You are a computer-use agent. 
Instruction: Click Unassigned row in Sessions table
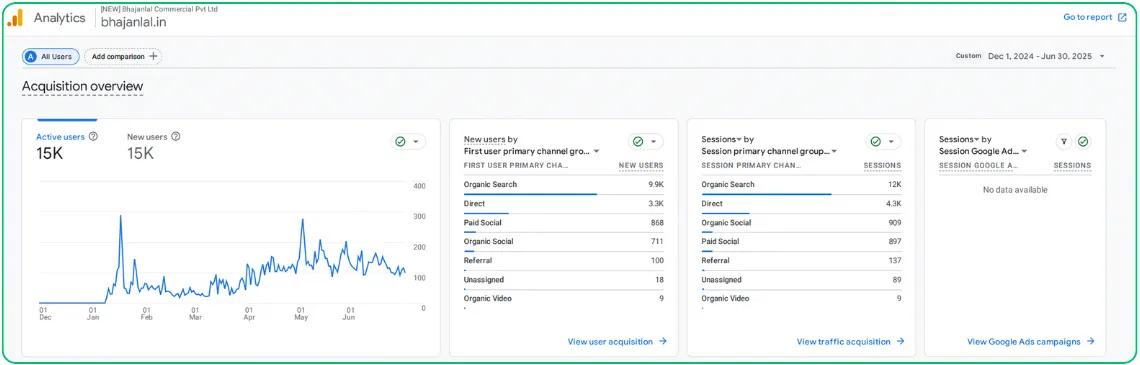pos(801,280)
